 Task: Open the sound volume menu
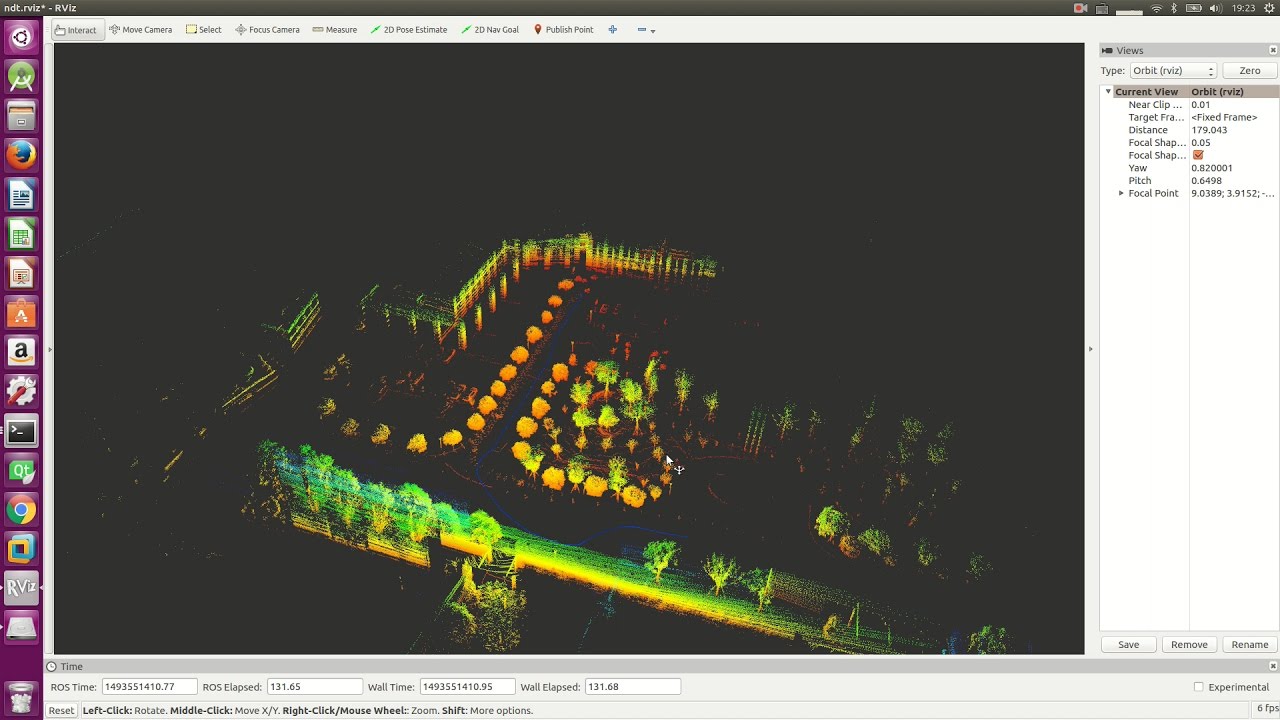point(1215,8)
